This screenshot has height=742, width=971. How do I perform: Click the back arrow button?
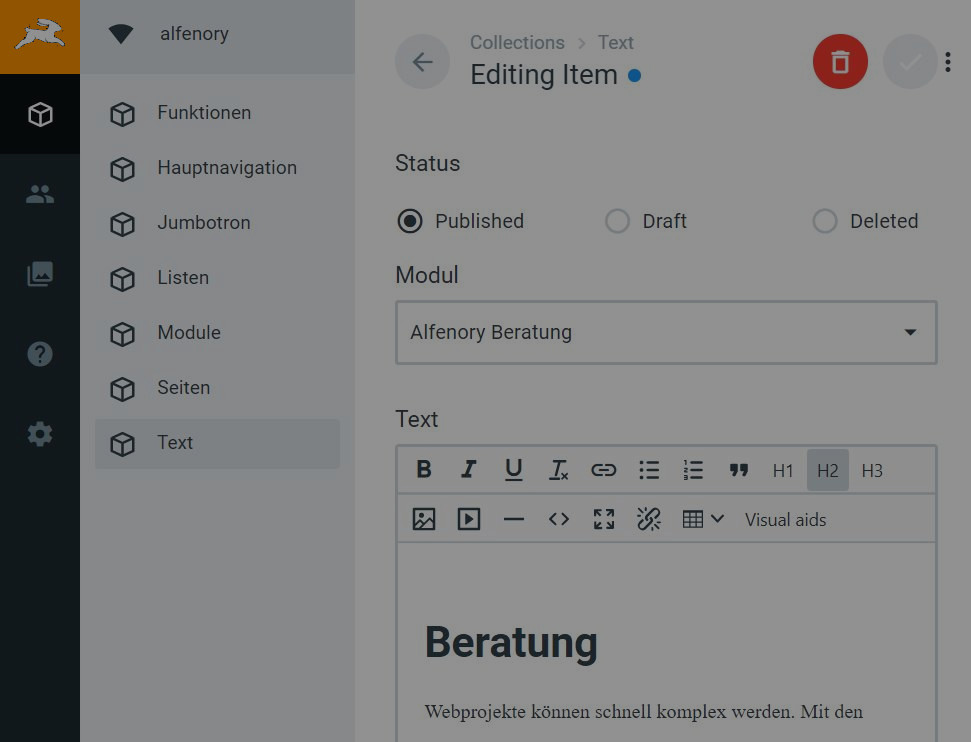(x=422, y=62)
